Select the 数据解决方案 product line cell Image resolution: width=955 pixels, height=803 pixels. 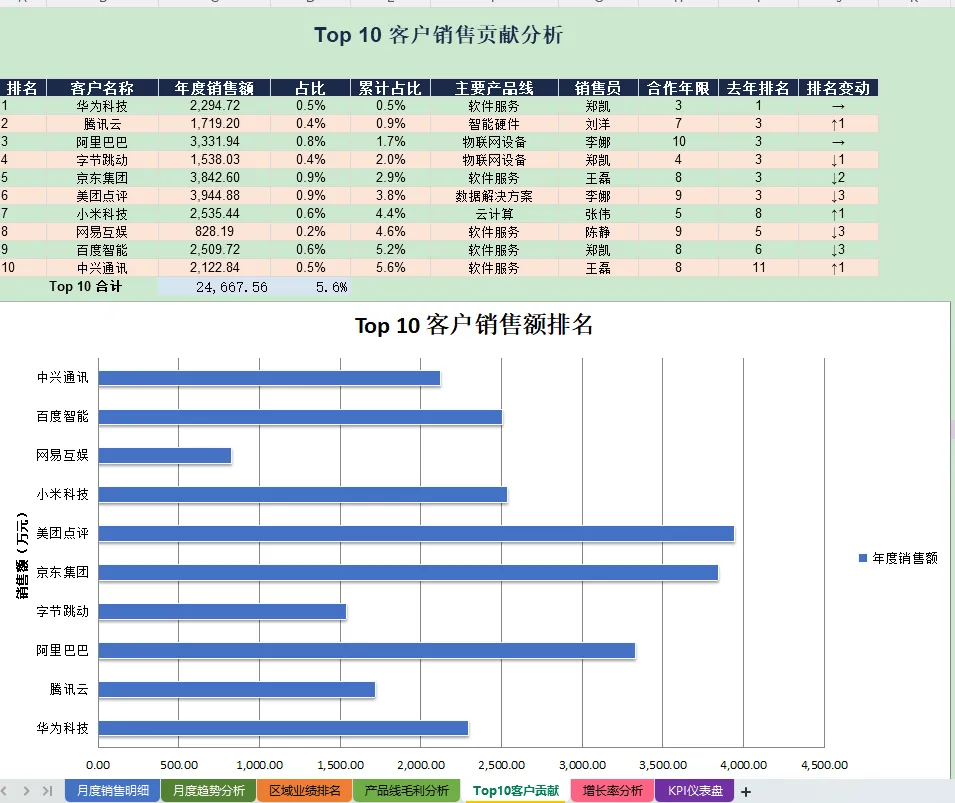click(495, 196)
